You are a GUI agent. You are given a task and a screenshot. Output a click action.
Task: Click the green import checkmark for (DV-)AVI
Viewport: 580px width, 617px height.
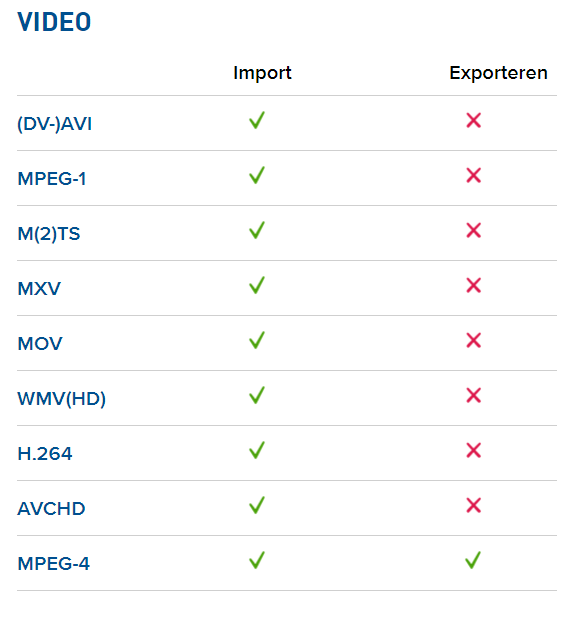click(257, 120)
